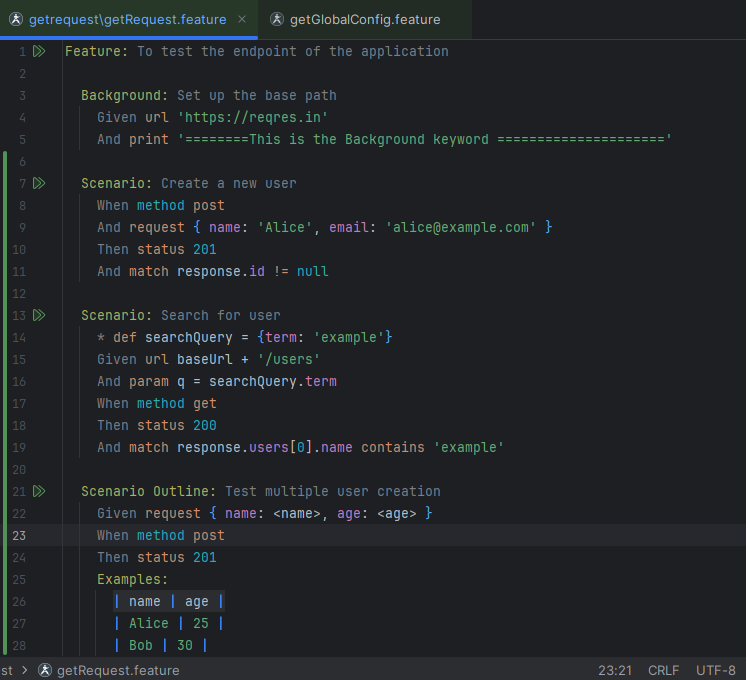Click the 'name' header cell in Examples table
Image resolution: width=748 pixels, height=680 pixels.
[145, 601]
